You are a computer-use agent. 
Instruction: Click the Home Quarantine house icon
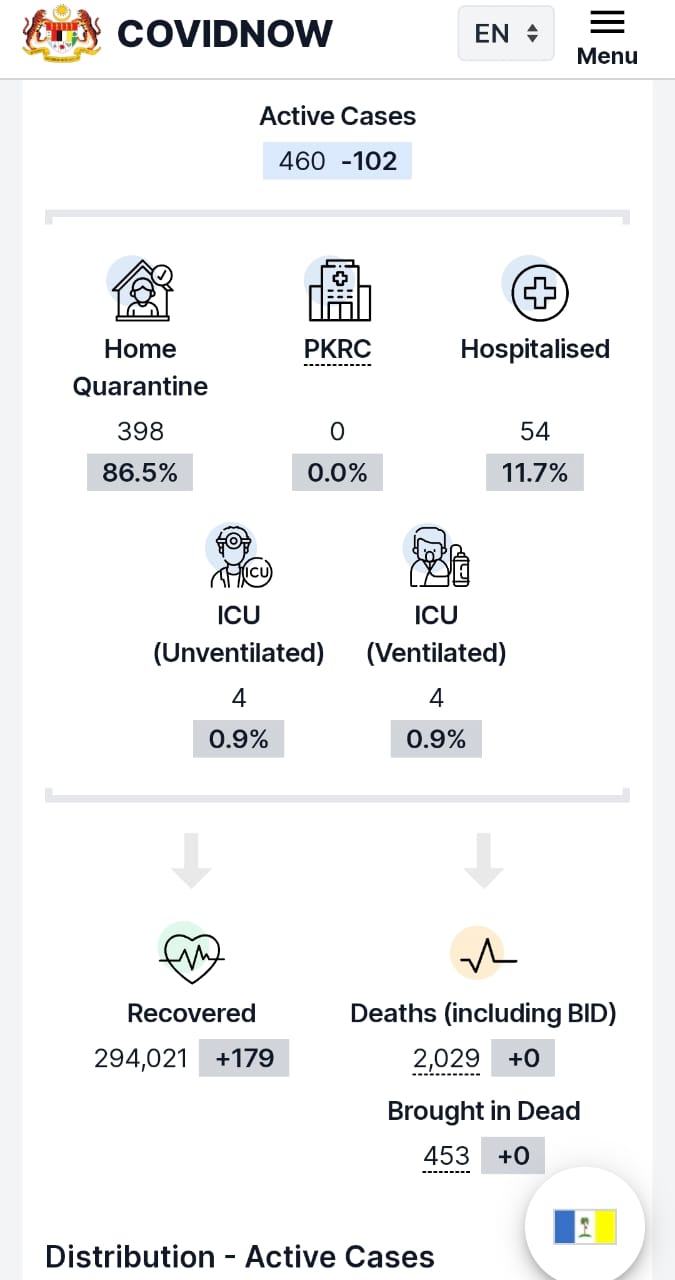(140, 289)
